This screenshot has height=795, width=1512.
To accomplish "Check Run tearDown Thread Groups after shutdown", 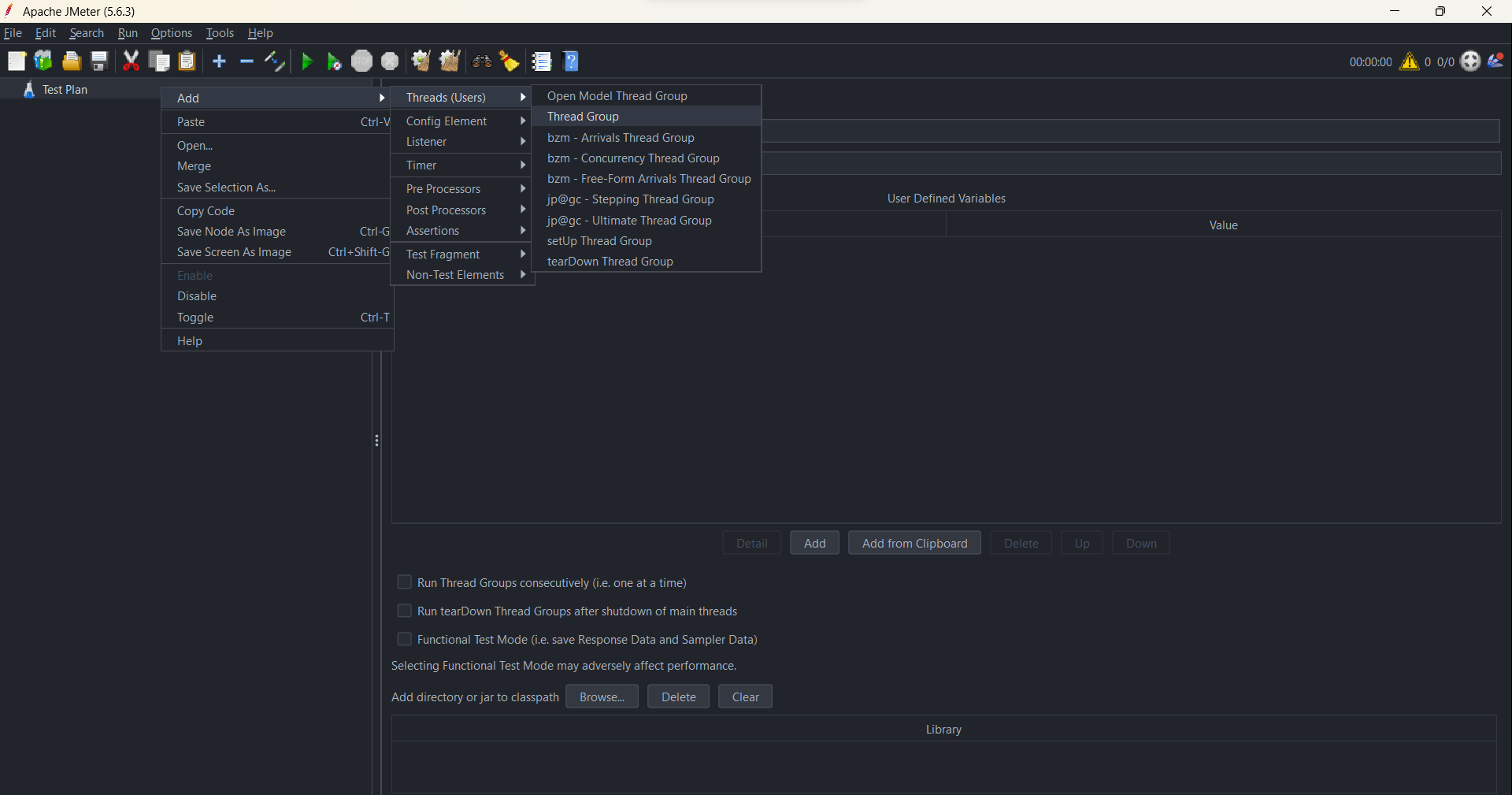I will pos(405,611).
